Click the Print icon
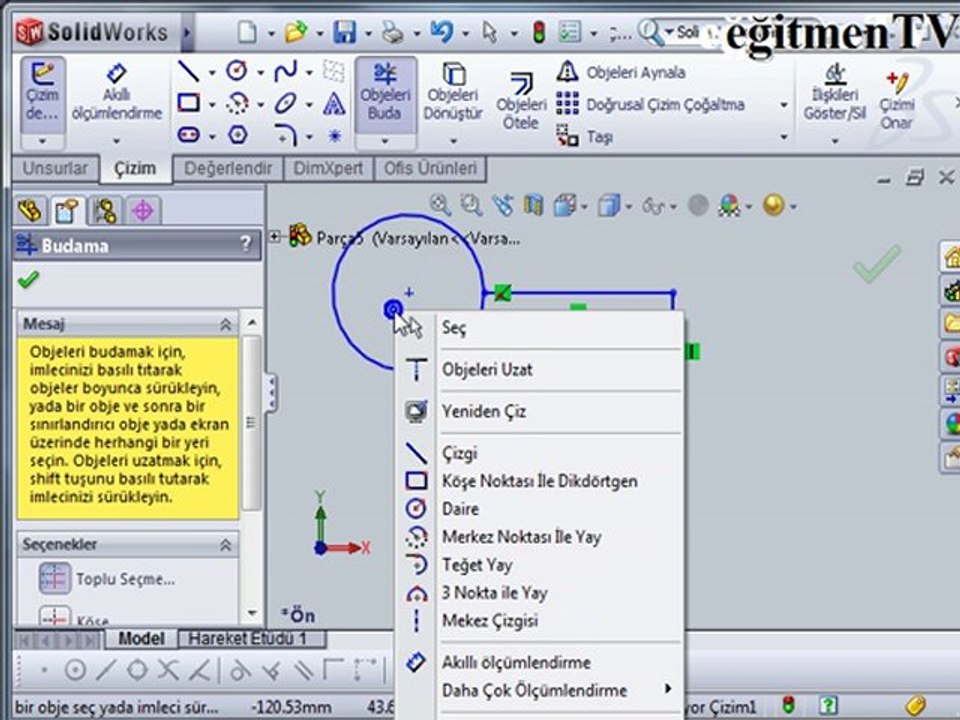Image resolution: width=960 pixels, height=720 pixels. pyautogui.click(x=392, y=32)
